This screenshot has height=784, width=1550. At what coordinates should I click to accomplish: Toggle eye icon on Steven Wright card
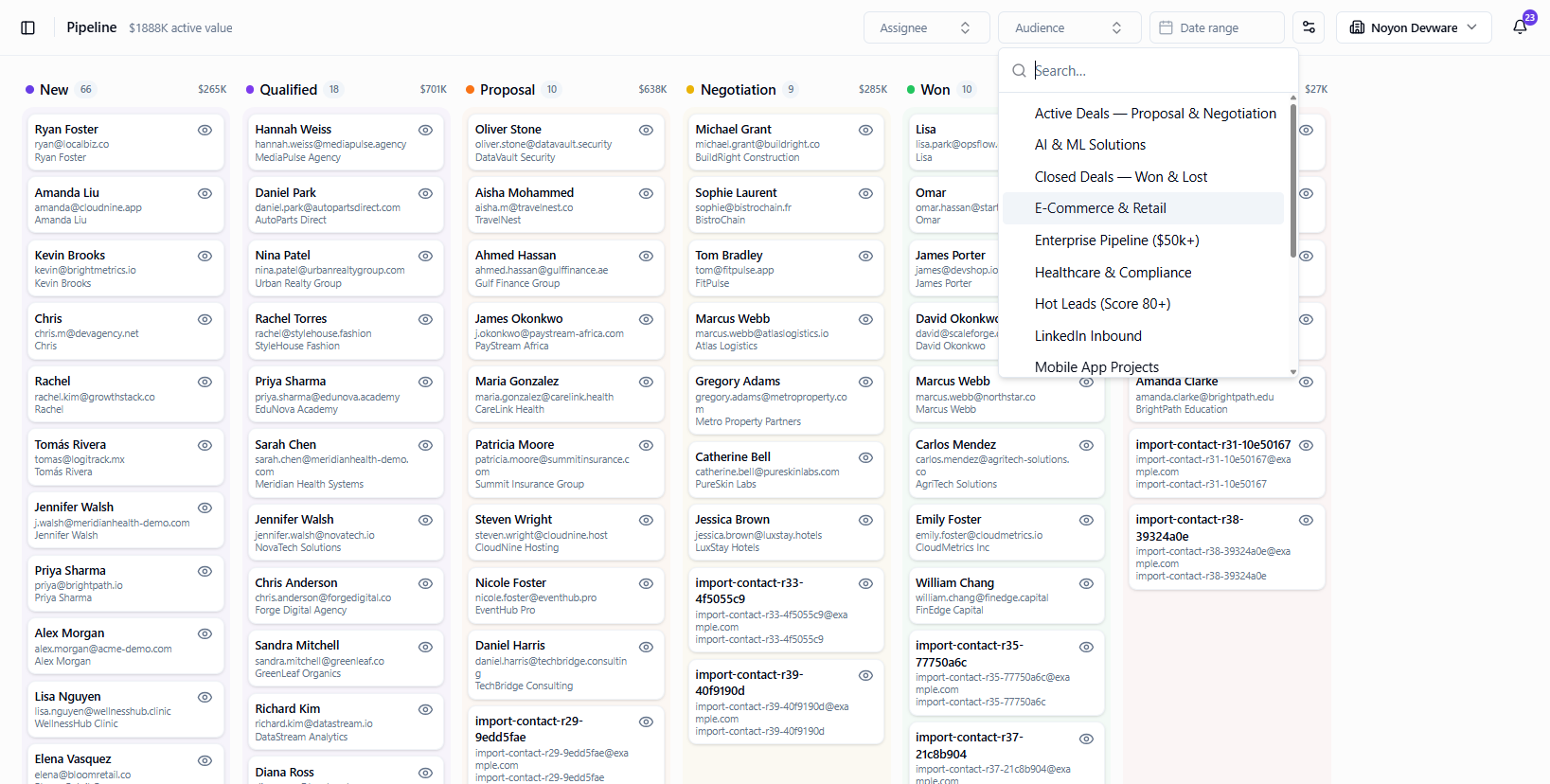click(x=646, y=520)
